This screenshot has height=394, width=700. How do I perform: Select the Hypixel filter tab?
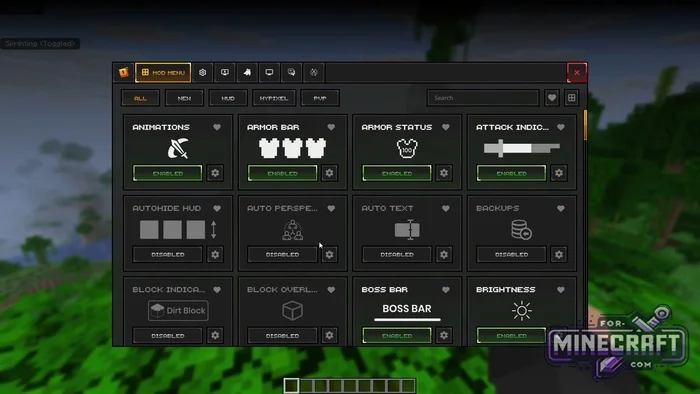tap(274, 98)
